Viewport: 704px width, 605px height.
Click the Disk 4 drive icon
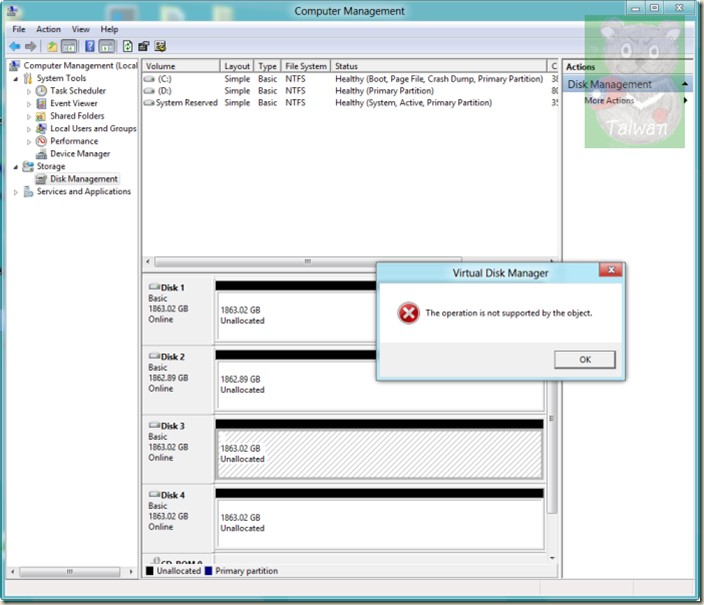(x=154, y=494)
